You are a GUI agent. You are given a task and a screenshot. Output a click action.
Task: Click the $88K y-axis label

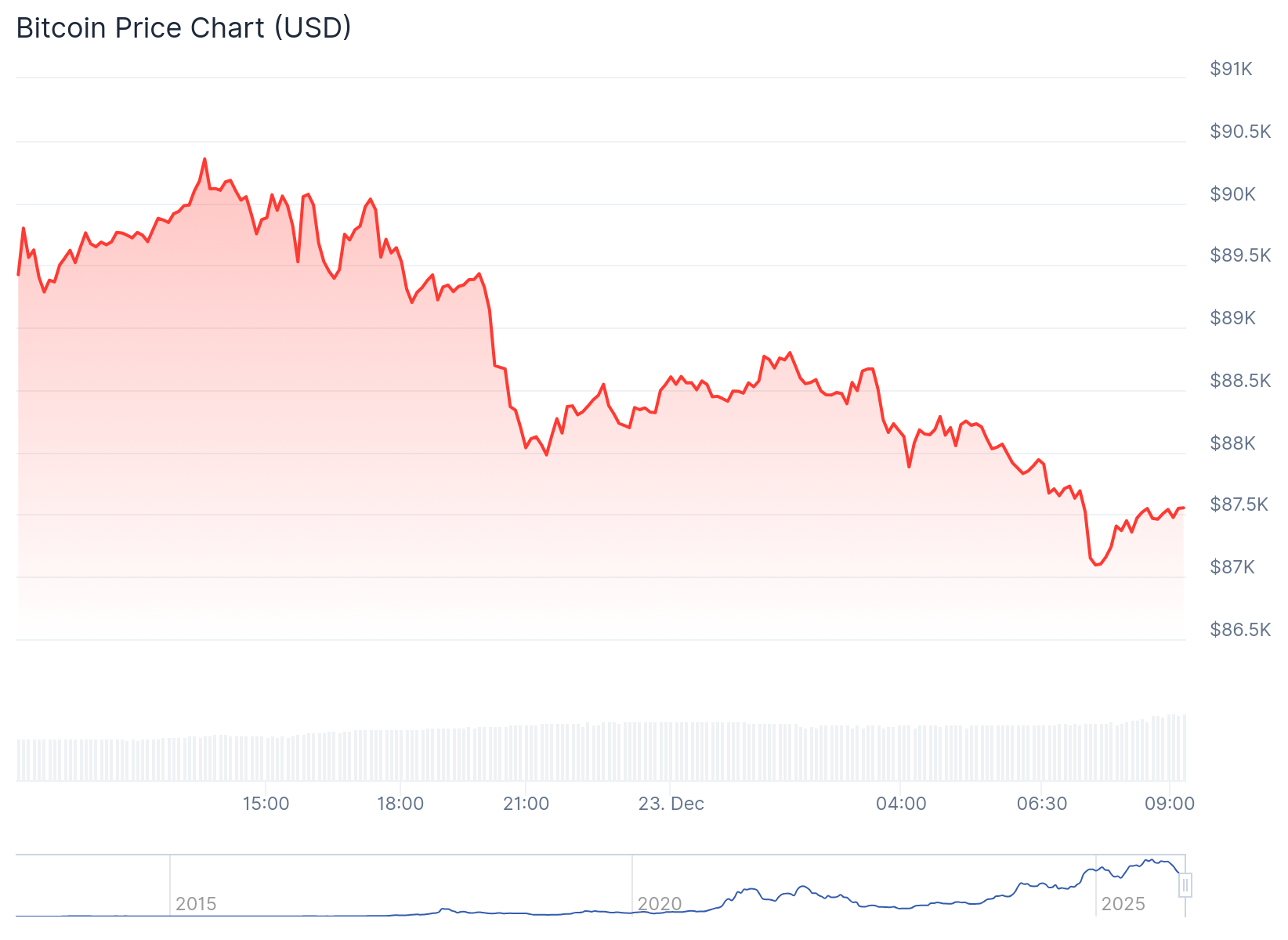point(1232,443)
